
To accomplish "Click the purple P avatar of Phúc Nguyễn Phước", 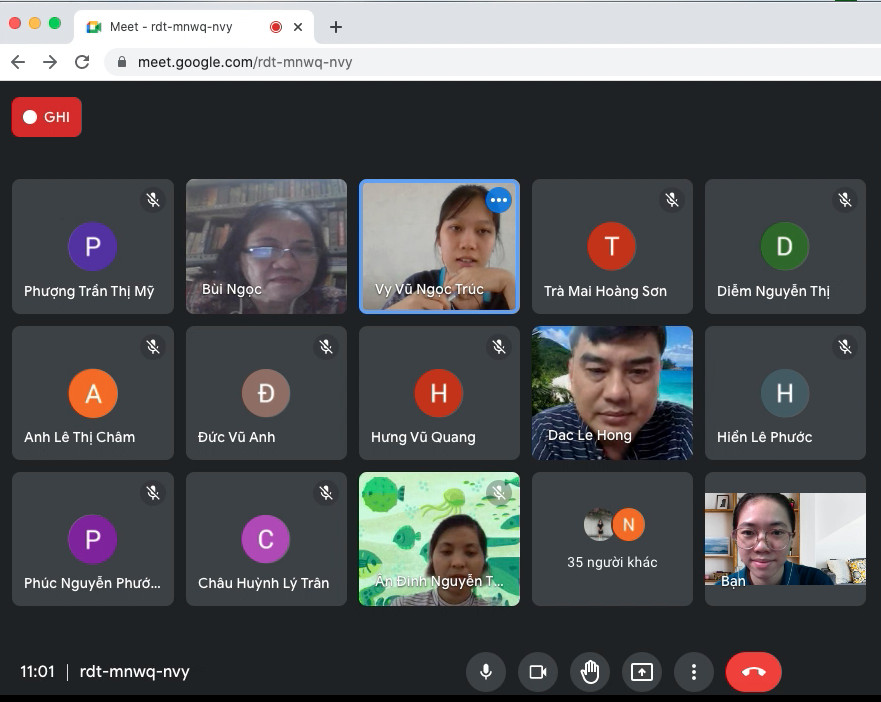I will [x=93, y=539].
